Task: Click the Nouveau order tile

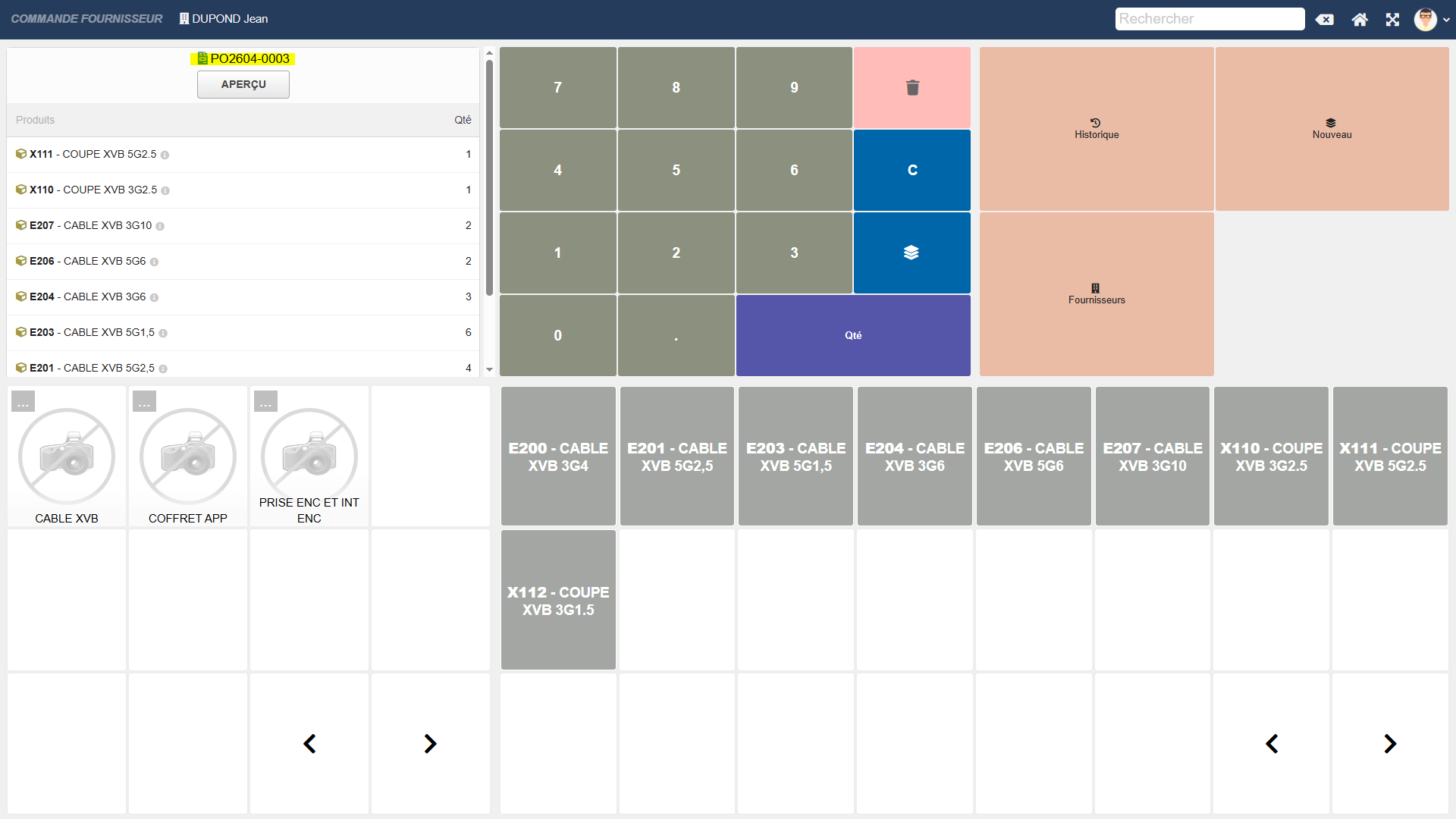Action: click(1332, 129)
